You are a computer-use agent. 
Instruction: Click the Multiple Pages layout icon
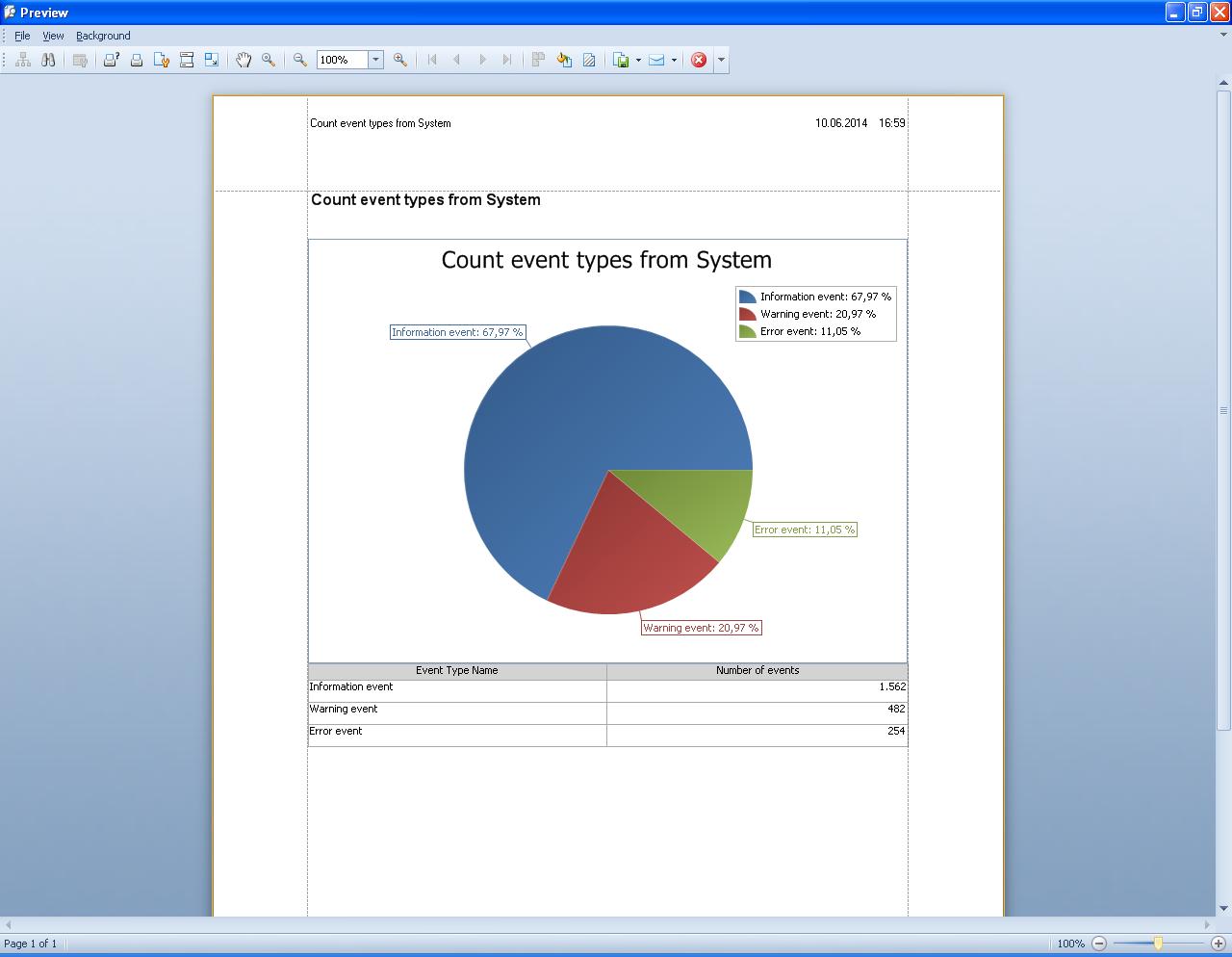539,60
